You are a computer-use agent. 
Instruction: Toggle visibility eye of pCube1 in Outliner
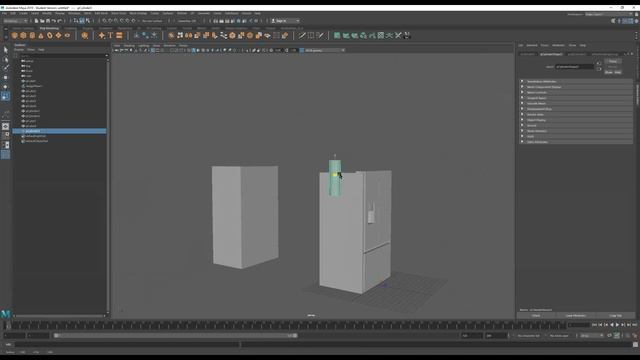click(23, 81)
